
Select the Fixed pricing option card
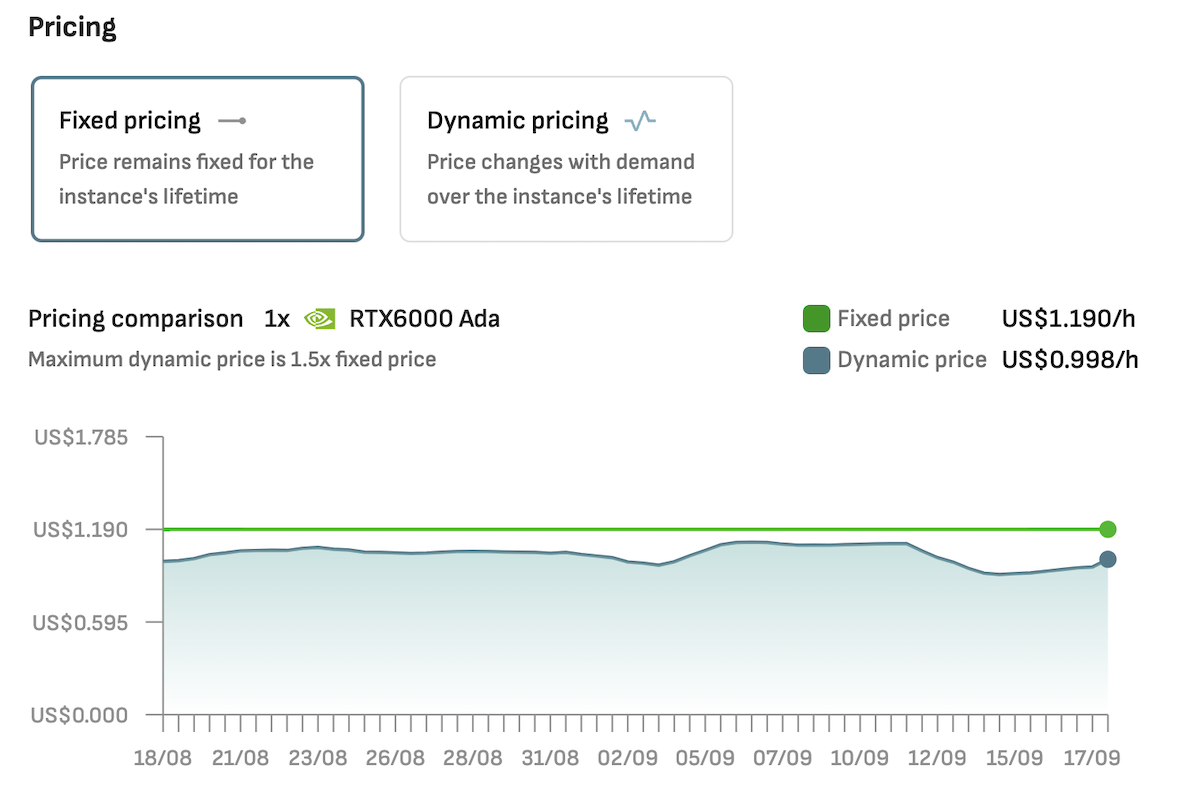(x=198, y=159)
